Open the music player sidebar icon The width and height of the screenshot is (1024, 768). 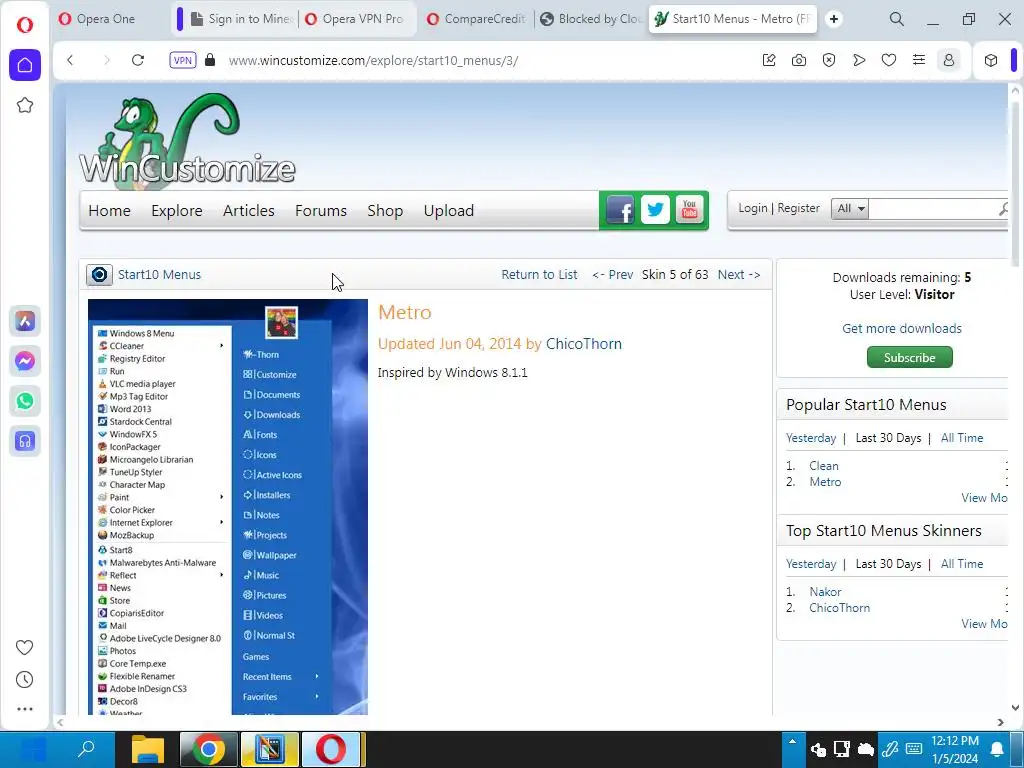25,441
